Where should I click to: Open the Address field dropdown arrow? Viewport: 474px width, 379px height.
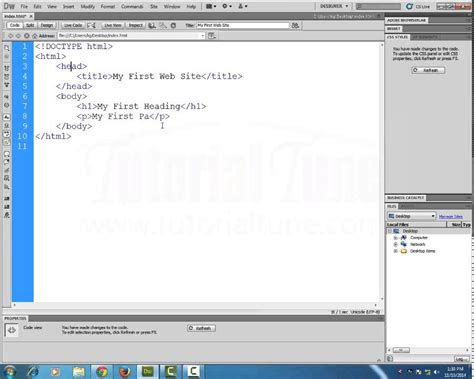(x=203, y=36)
